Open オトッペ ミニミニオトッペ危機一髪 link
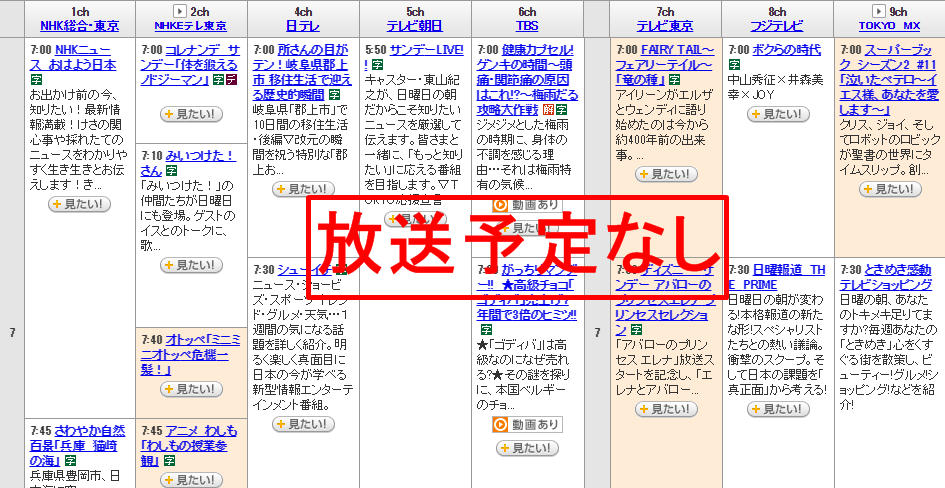 click(190, 355)
